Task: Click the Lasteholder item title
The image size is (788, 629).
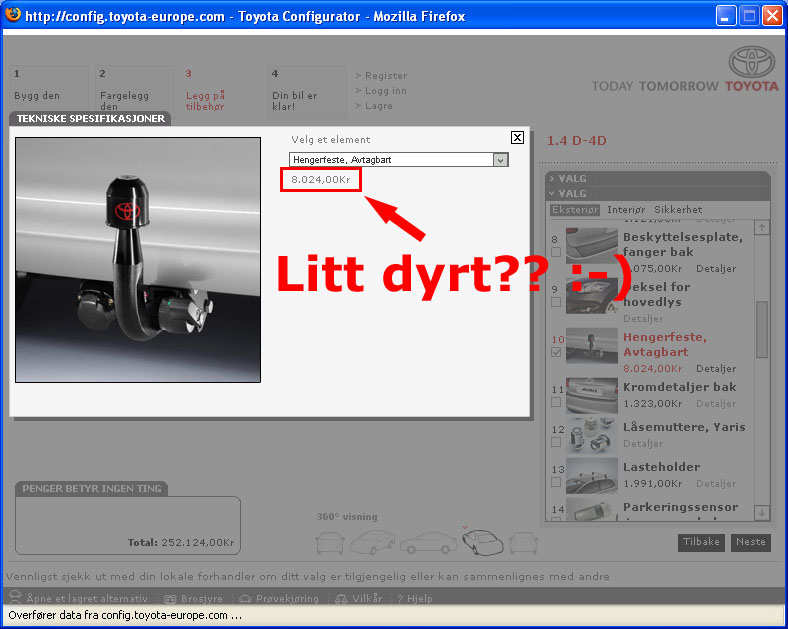Action: (x=661, y=467)
